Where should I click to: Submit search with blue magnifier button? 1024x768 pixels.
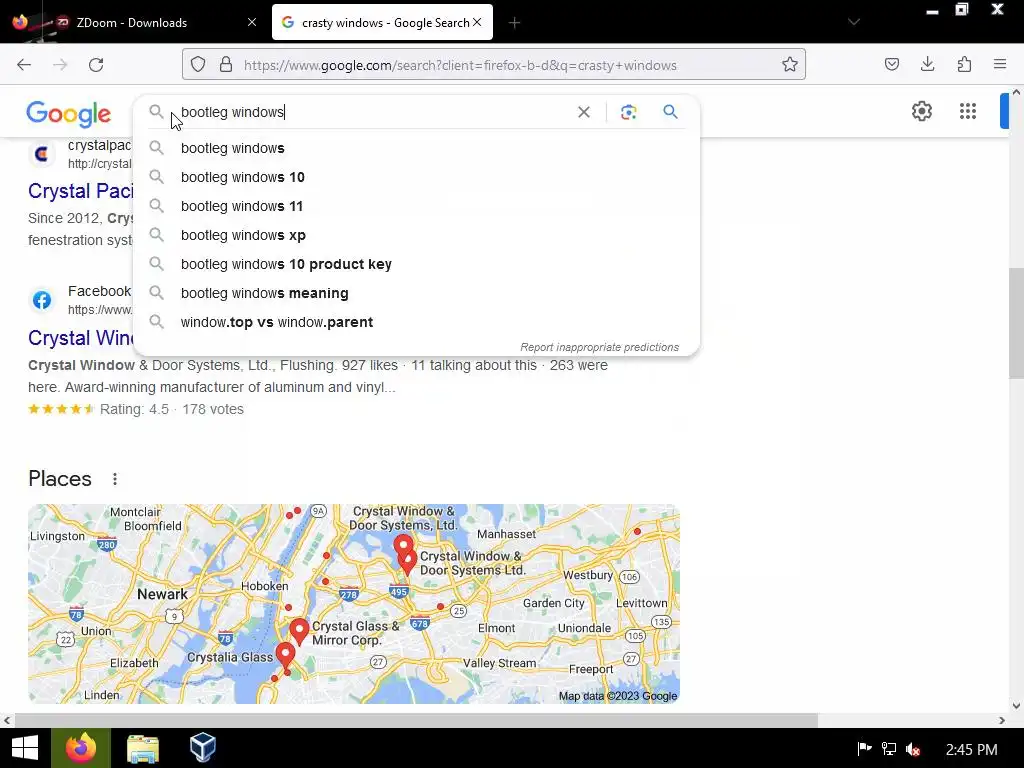[670, 112]
